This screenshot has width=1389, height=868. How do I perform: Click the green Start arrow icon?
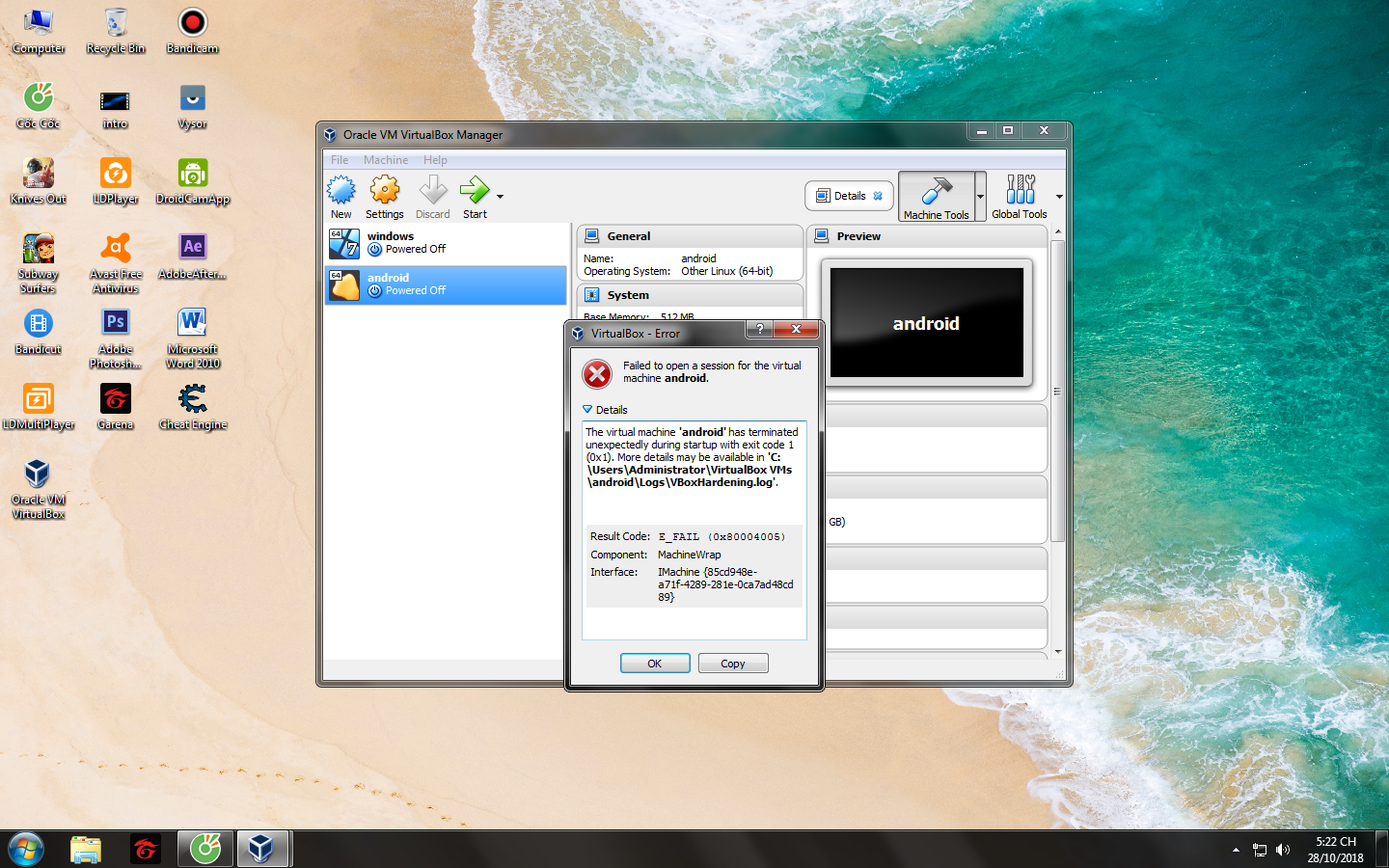pyautogui.click(x=475, y=191)
